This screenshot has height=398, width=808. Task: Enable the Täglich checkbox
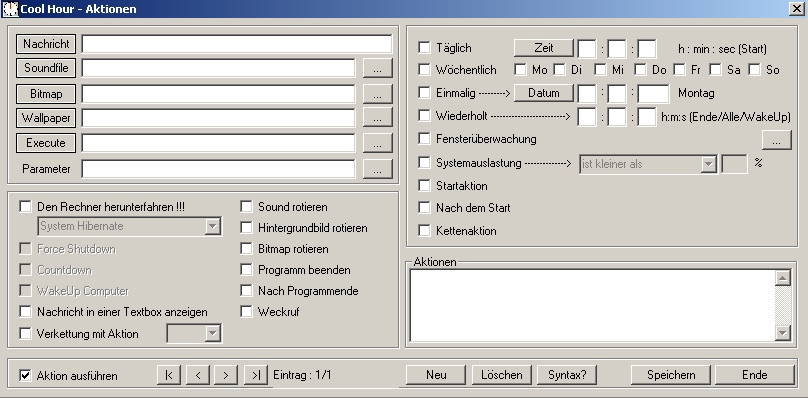(424, 47)
